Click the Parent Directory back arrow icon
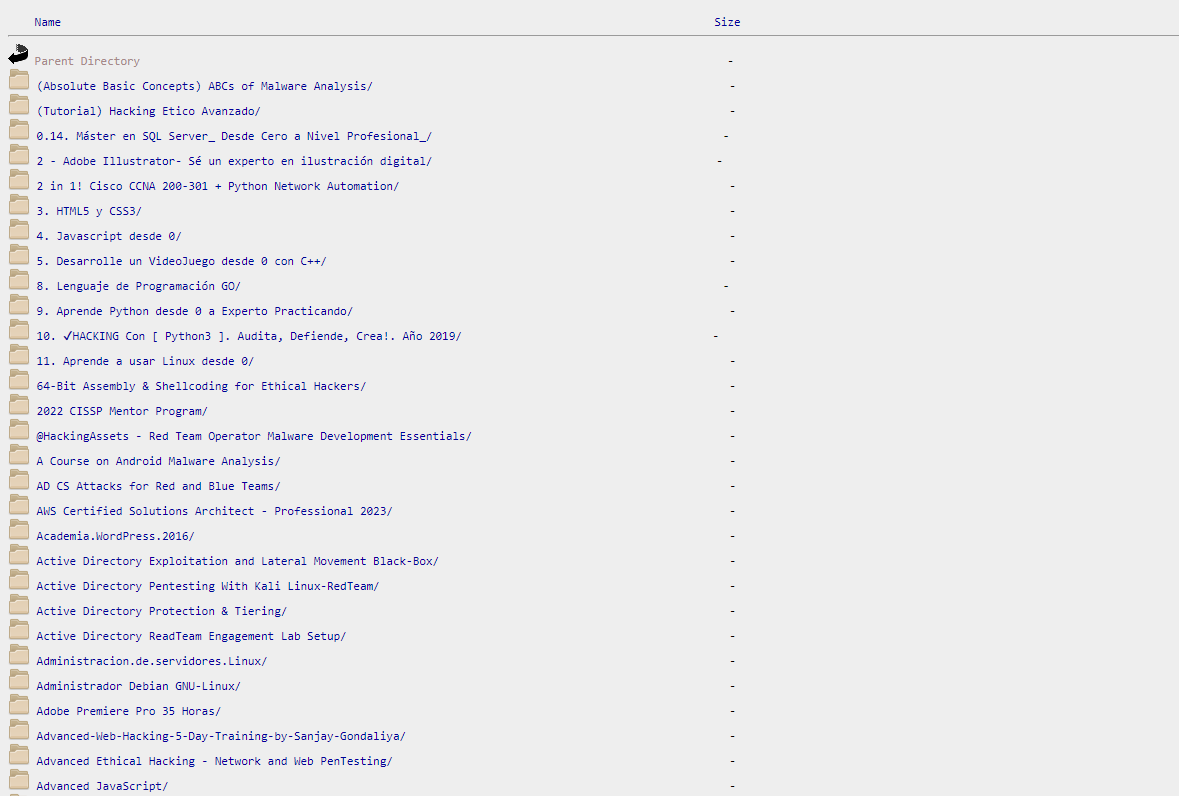The image size is (1179, 796). (x=18, y=54)
